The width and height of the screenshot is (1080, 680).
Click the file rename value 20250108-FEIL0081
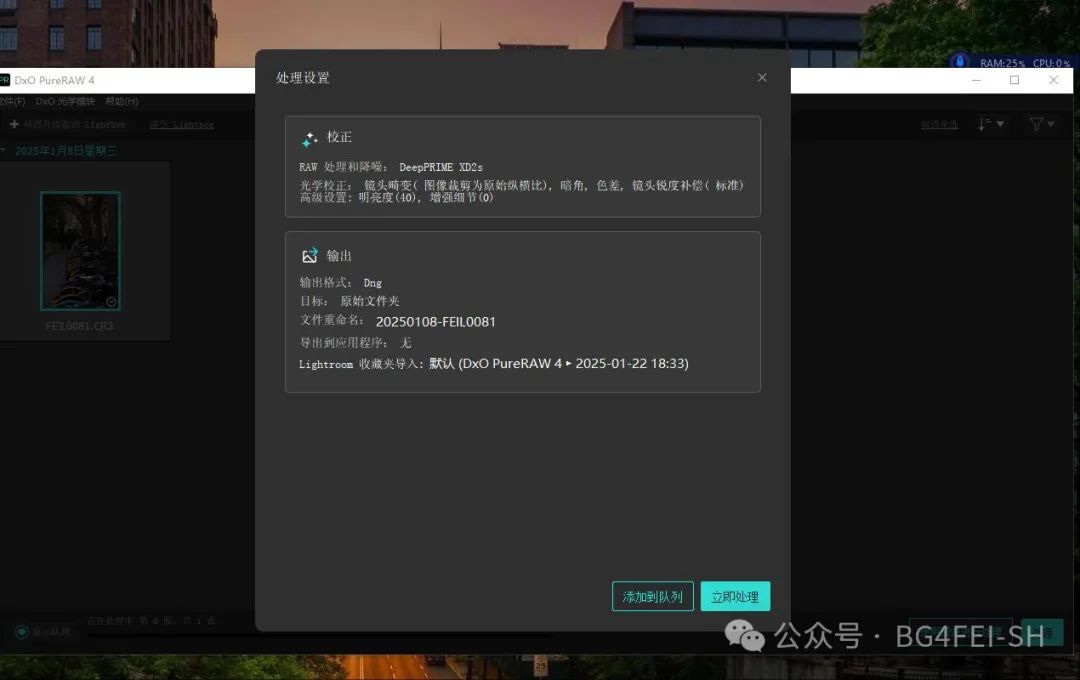(x=435, y=322)
